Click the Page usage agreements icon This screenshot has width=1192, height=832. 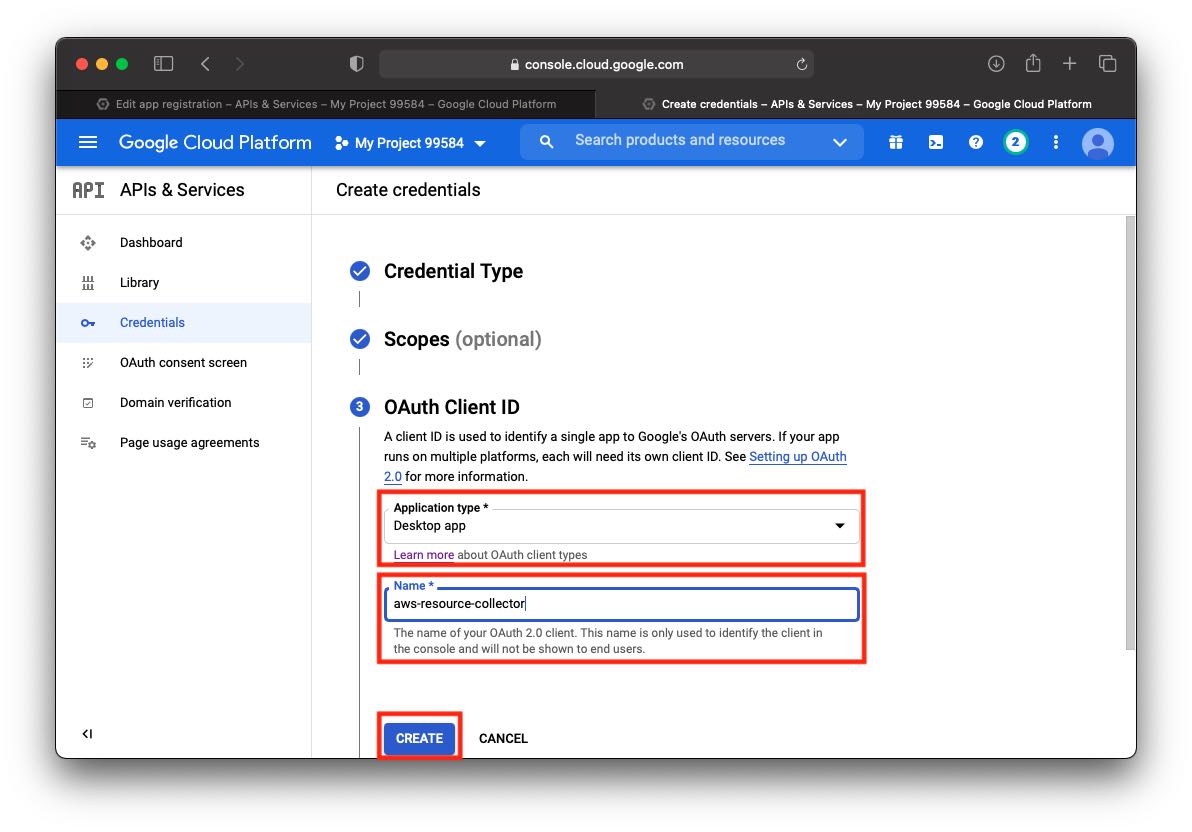[88, 443]
